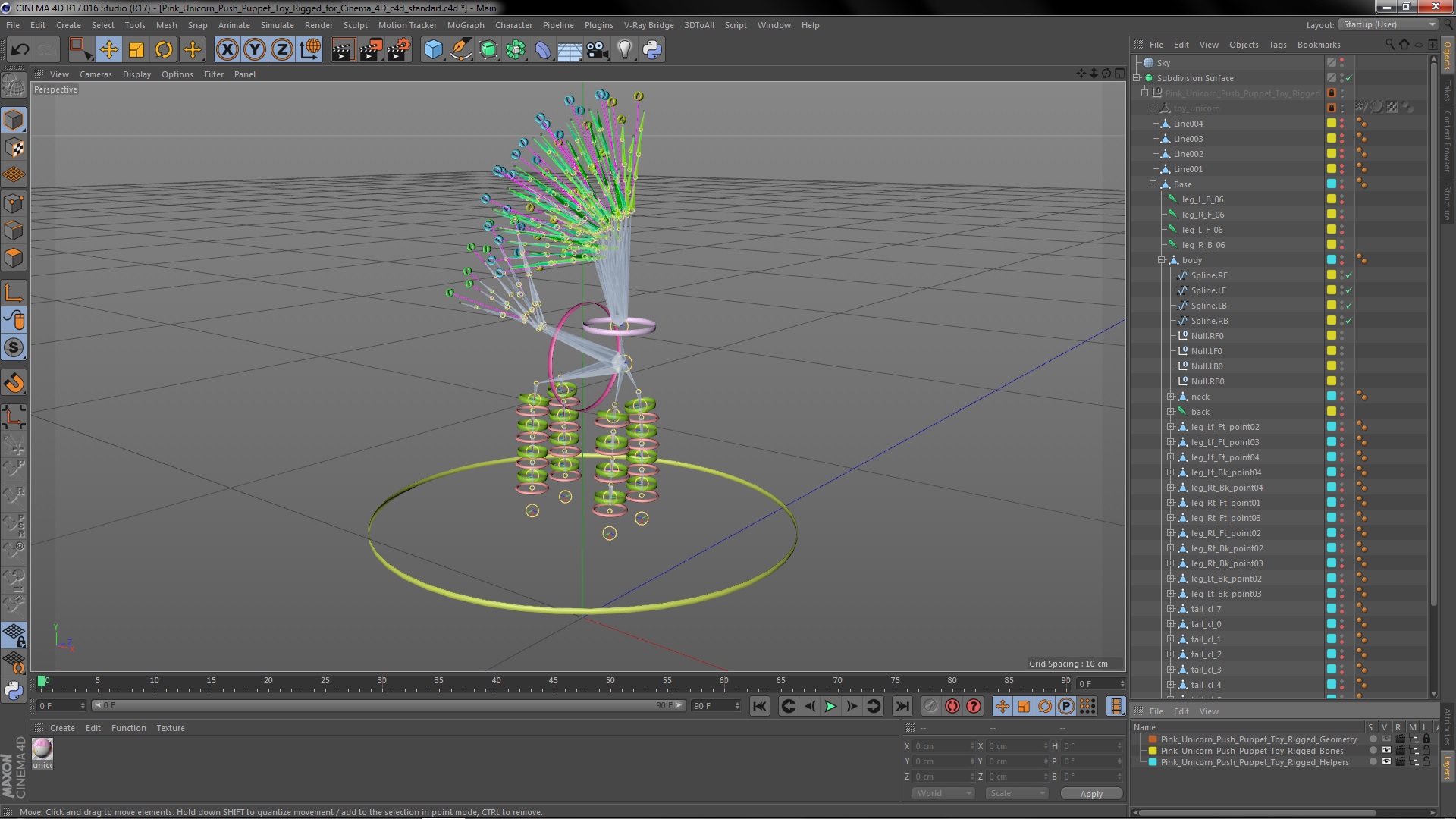This screenshot has height=819, width=1456.
Task: Toggle X-axis lock
Action: 227,50
